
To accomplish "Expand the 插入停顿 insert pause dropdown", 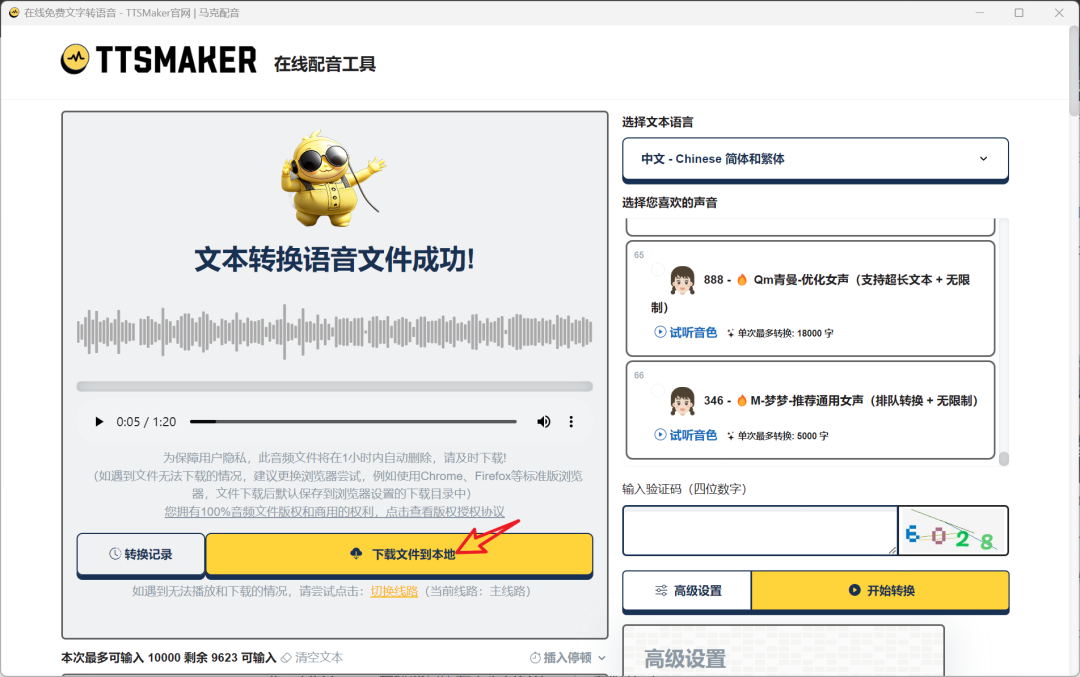I will tap(568, 658).
